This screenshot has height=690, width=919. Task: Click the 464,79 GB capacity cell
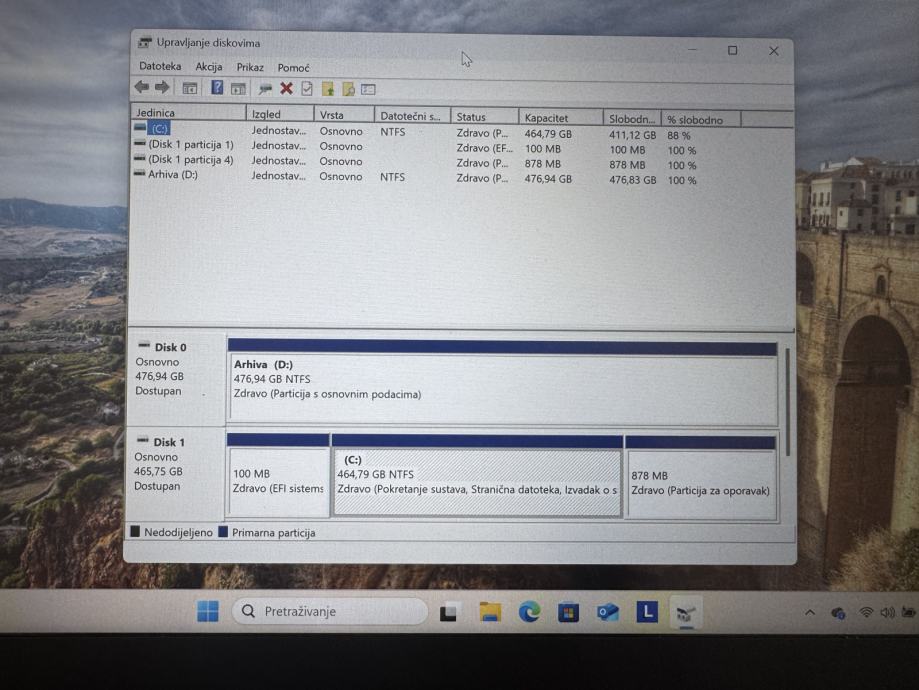point(548,134)
